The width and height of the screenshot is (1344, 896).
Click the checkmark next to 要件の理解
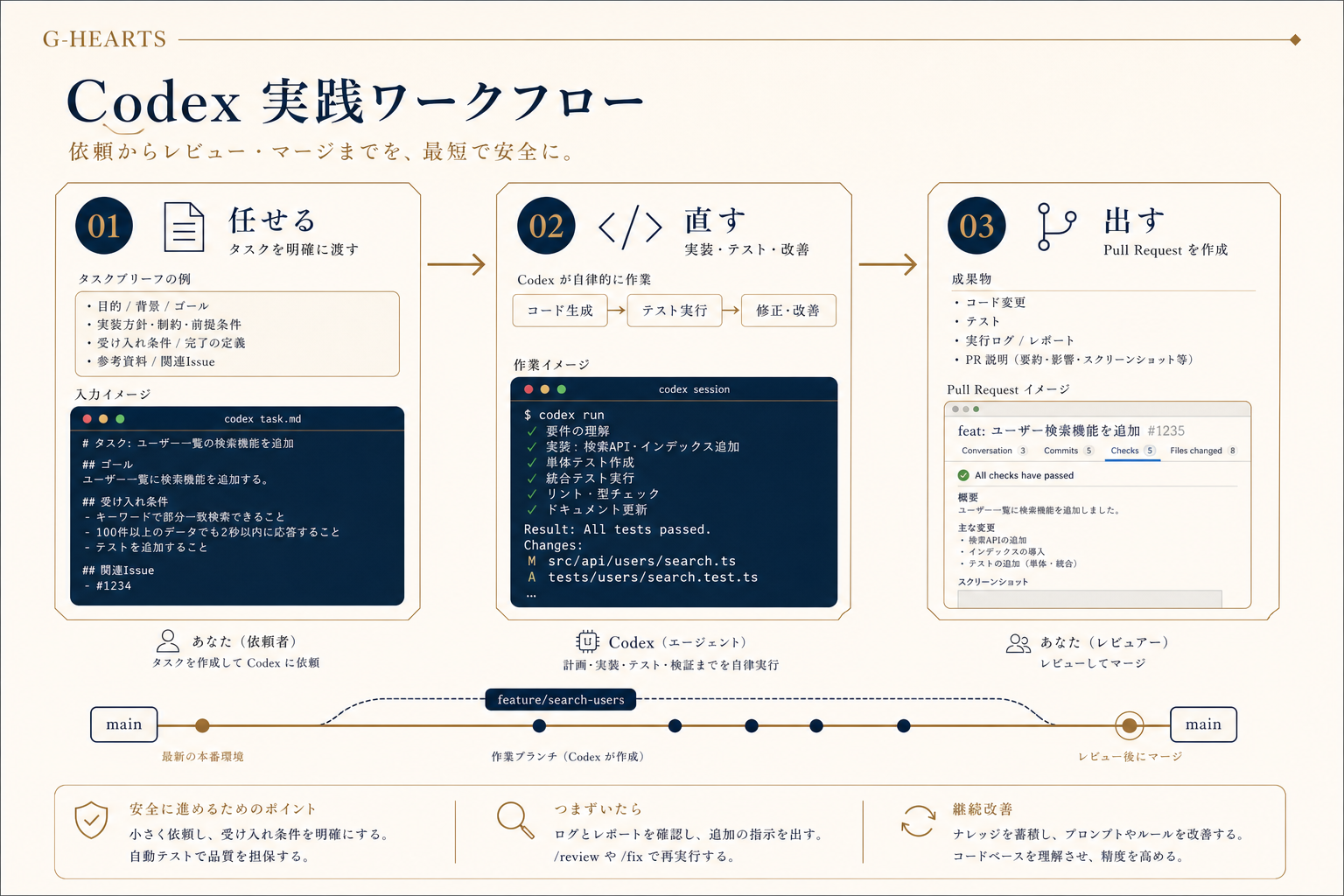(x=531, y=430)
